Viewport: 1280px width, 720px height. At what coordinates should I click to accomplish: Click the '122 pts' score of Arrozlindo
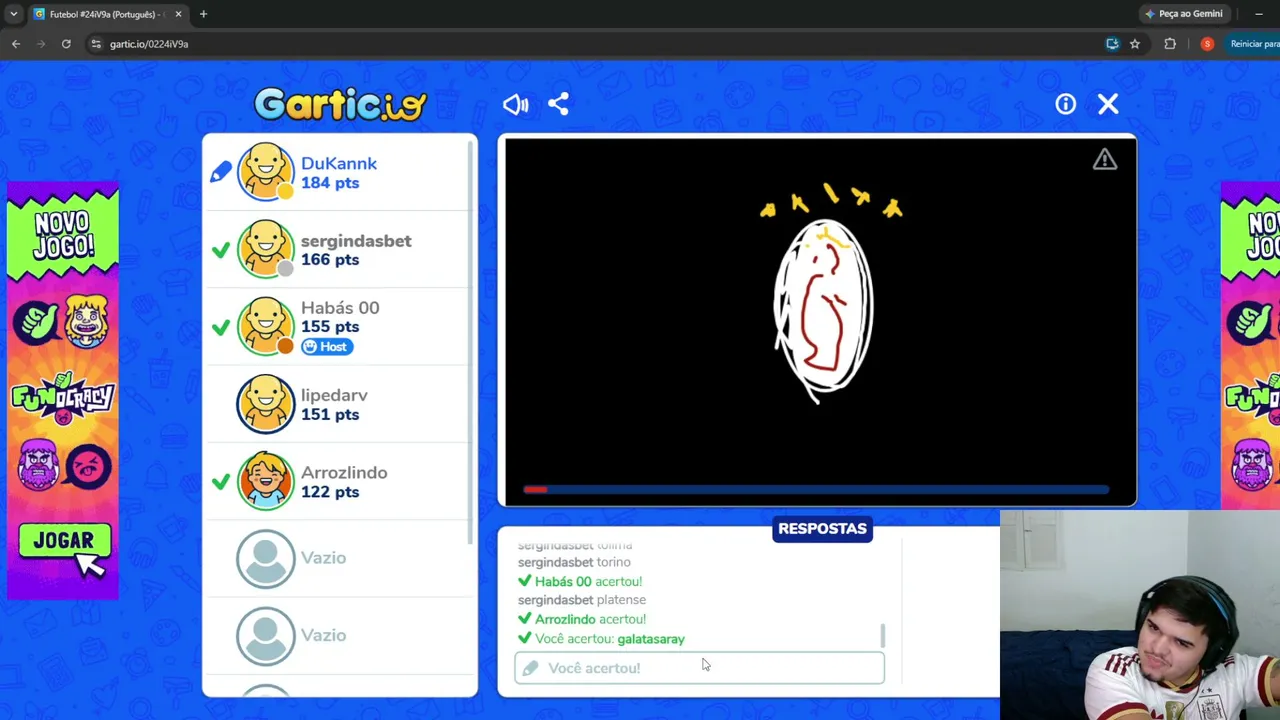click(x=330, y=492)
